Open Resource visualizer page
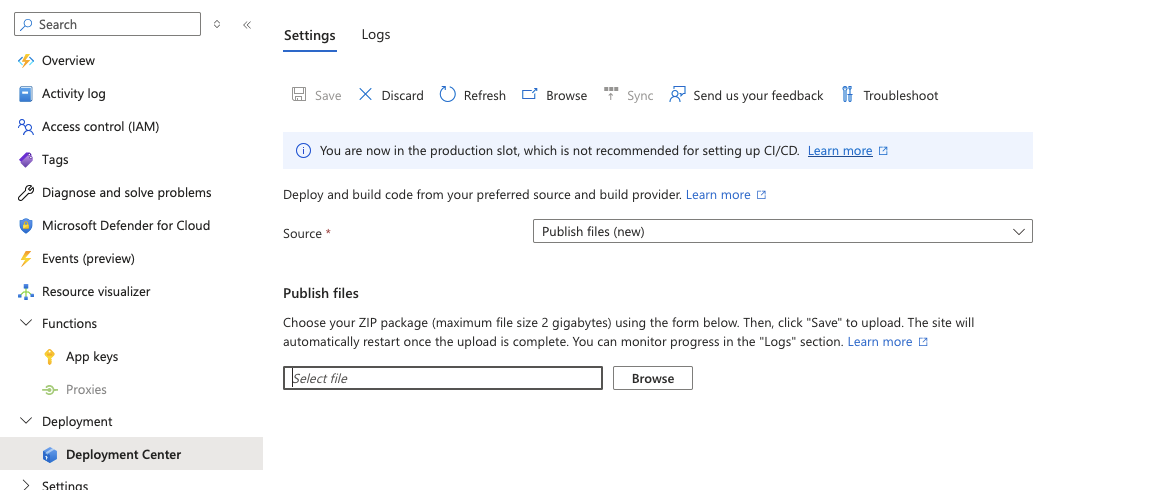This screenshot has width=1167, height=490. point(96,292)
